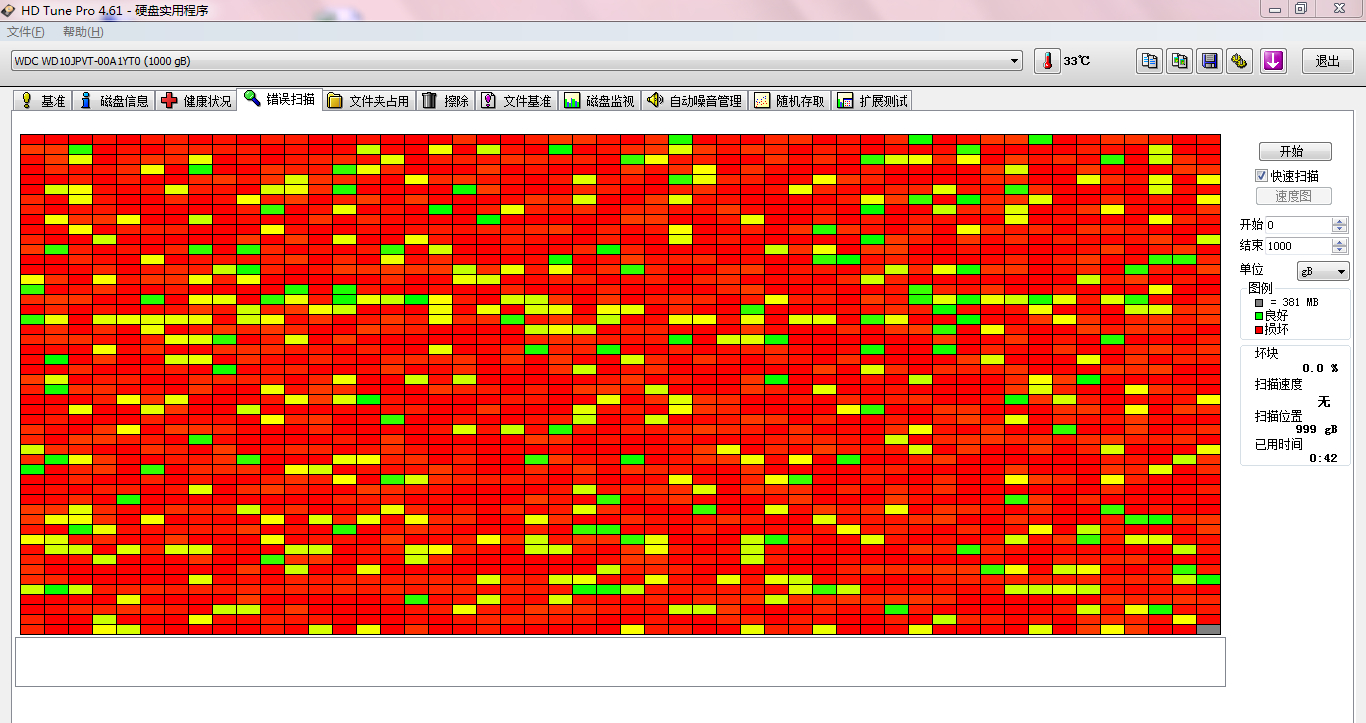Open the 扩展测试 tab

tap(872, 101)
